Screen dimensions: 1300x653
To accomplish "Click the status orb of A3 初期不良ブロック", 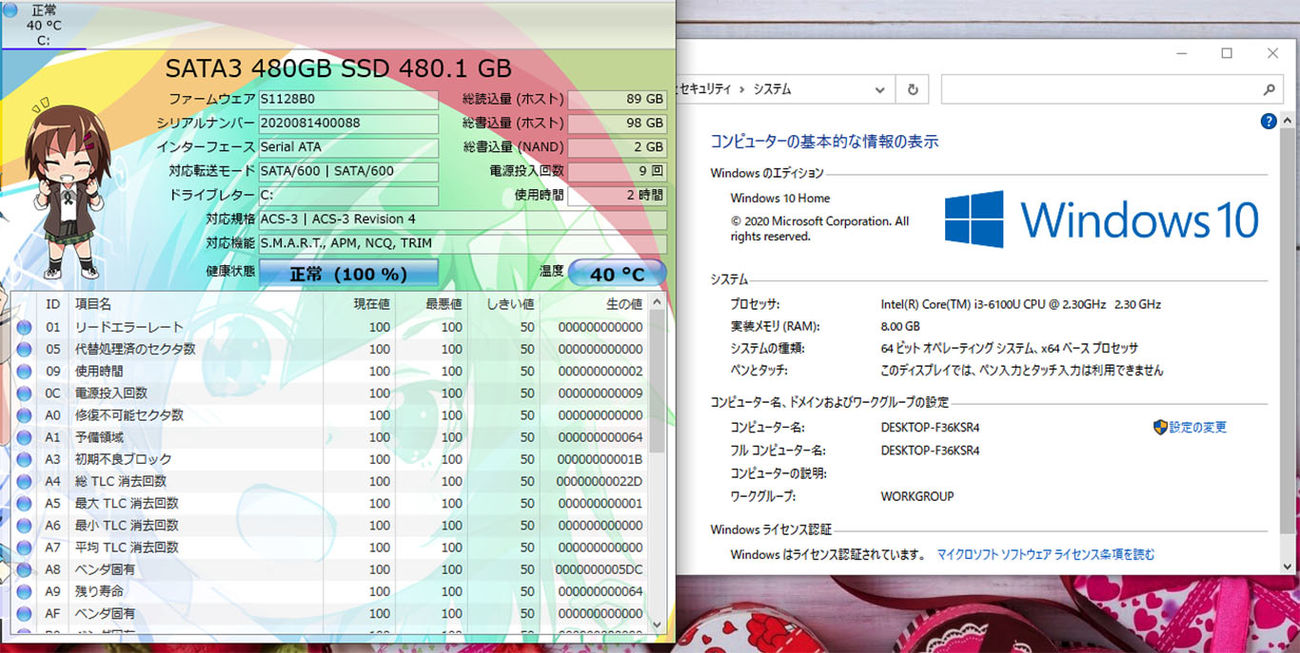I will coord(24,459).
